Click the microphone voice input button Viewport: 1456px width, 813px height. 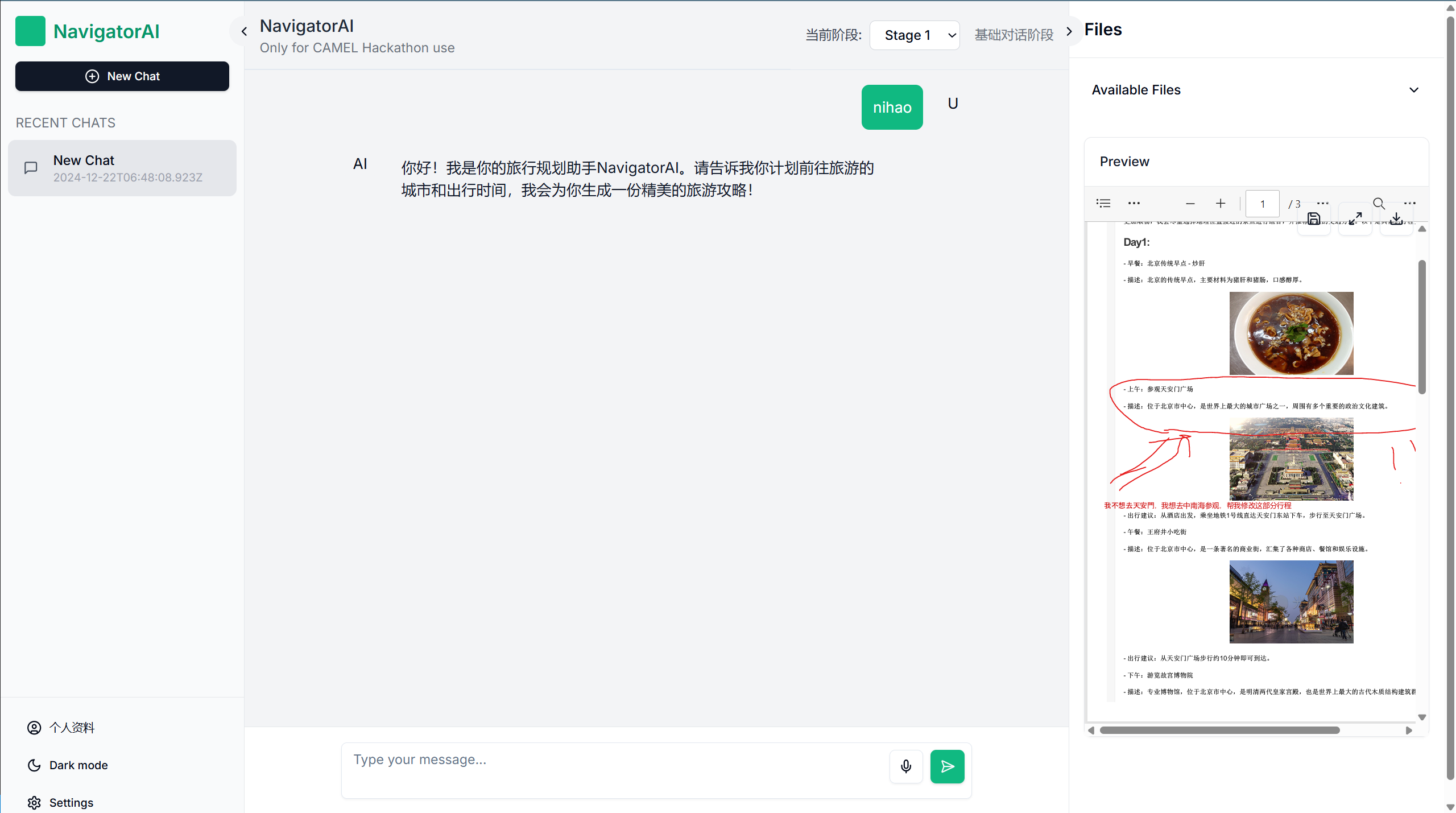coord(906,766)
